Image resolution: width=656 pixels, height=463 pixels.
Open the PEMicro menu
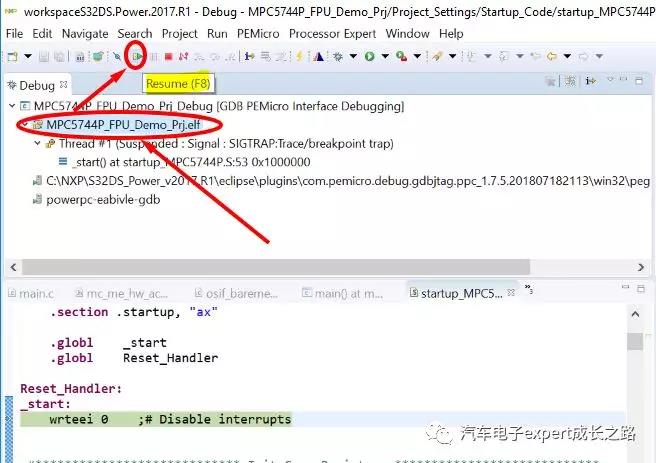coord(258,33)
